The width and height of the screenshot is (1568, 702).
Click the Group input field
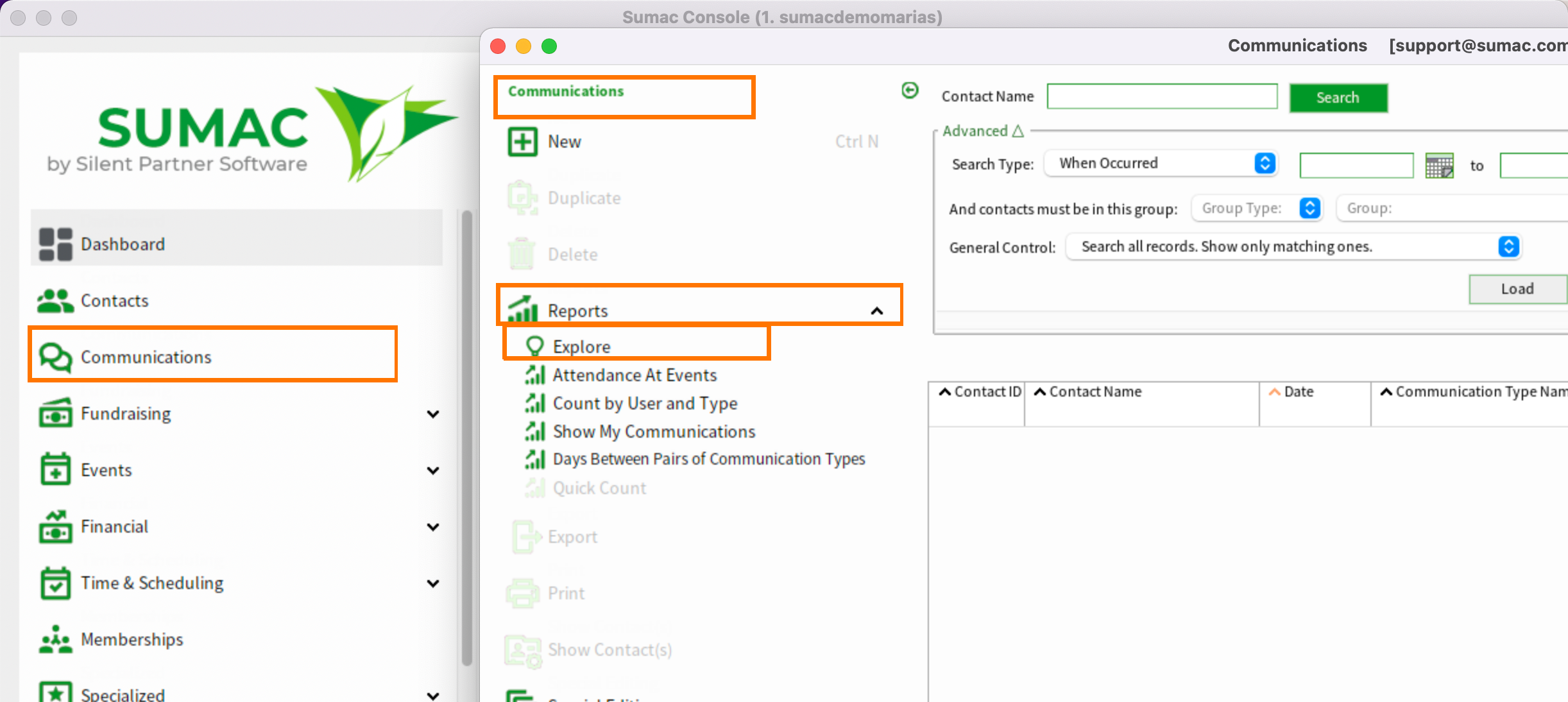click(1451, 208)
